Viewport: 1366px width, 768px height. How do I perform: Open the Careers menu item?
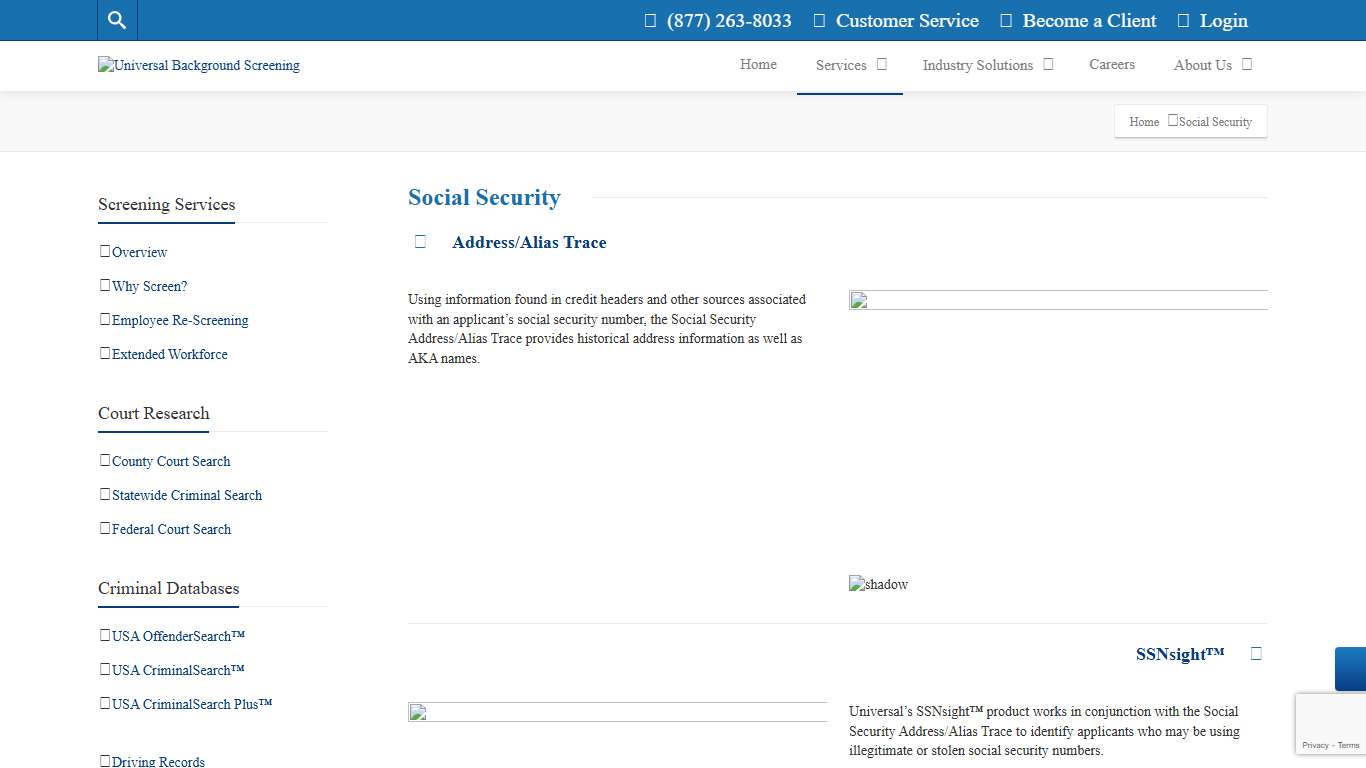click(1111, 64)
